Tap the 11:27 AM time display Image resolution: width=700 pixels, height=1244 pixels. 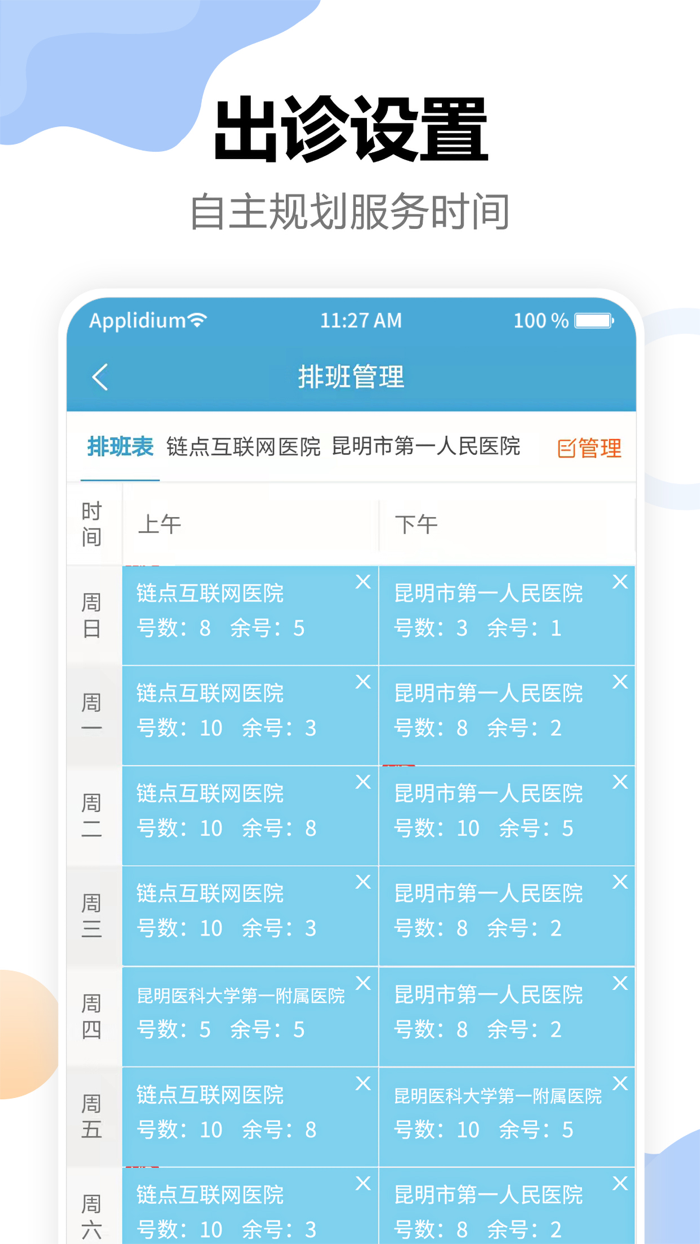(350, 320)
